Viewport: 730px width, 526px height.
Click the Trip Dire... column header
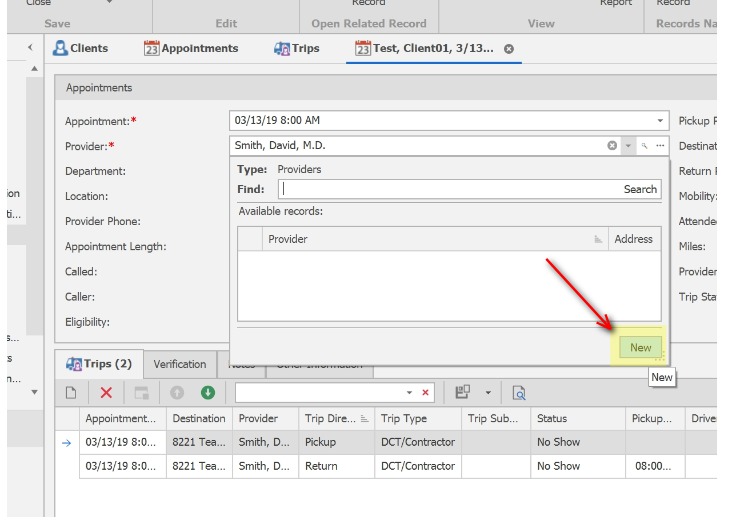pos(337,418)
